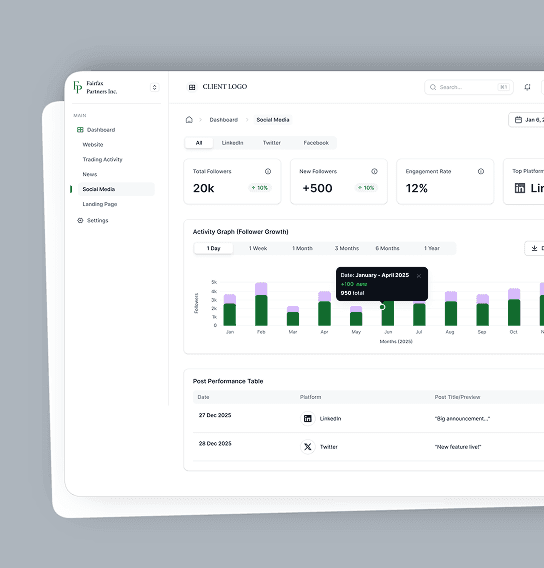Click the download icon button above the chart
This screenshot has width=544, height=568.
point(534,248)
